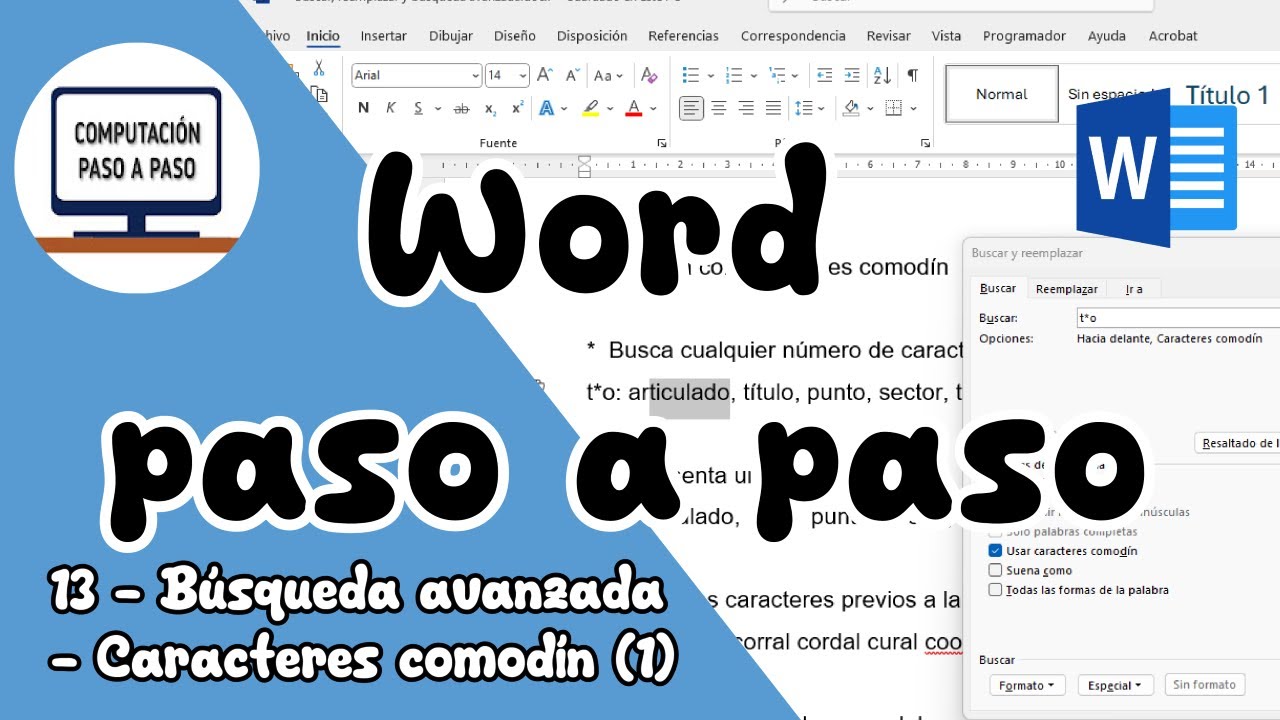The width and height of the screenshot is (1280, 720).
Task: Open the font size 14 dropdown
Action: coord(523,75)
